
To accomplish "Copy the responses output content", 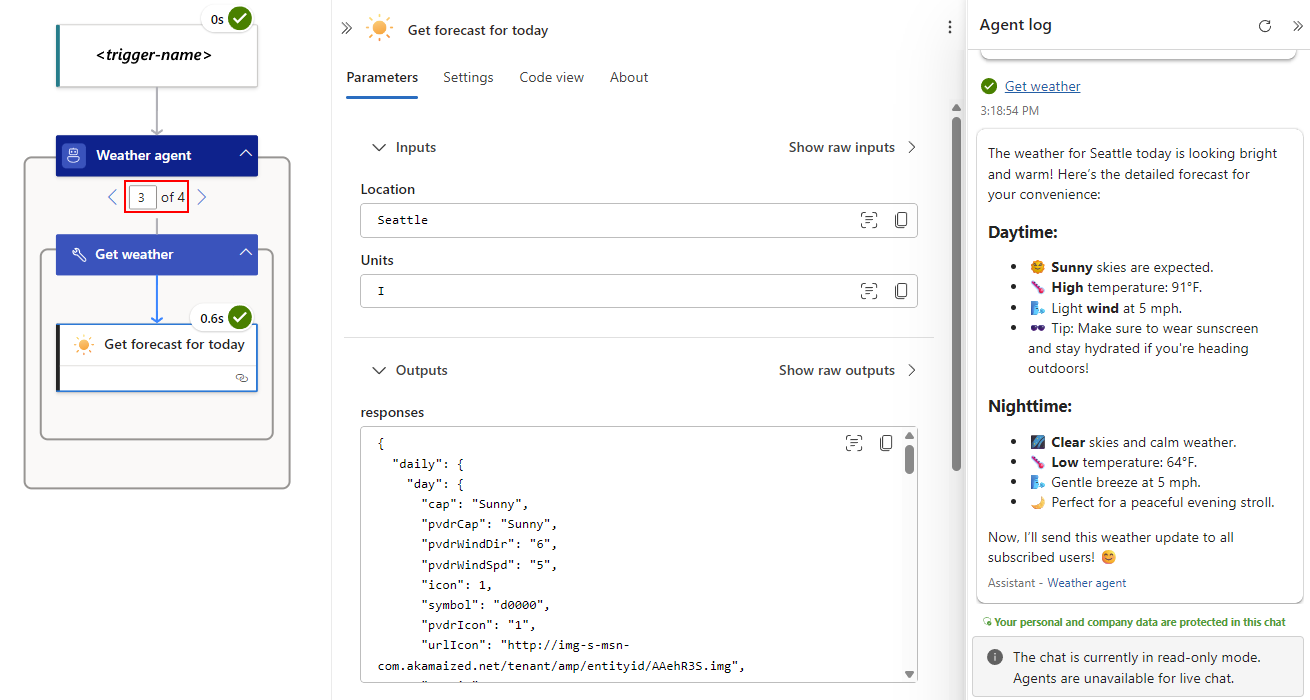I will [x=886, y=443].
